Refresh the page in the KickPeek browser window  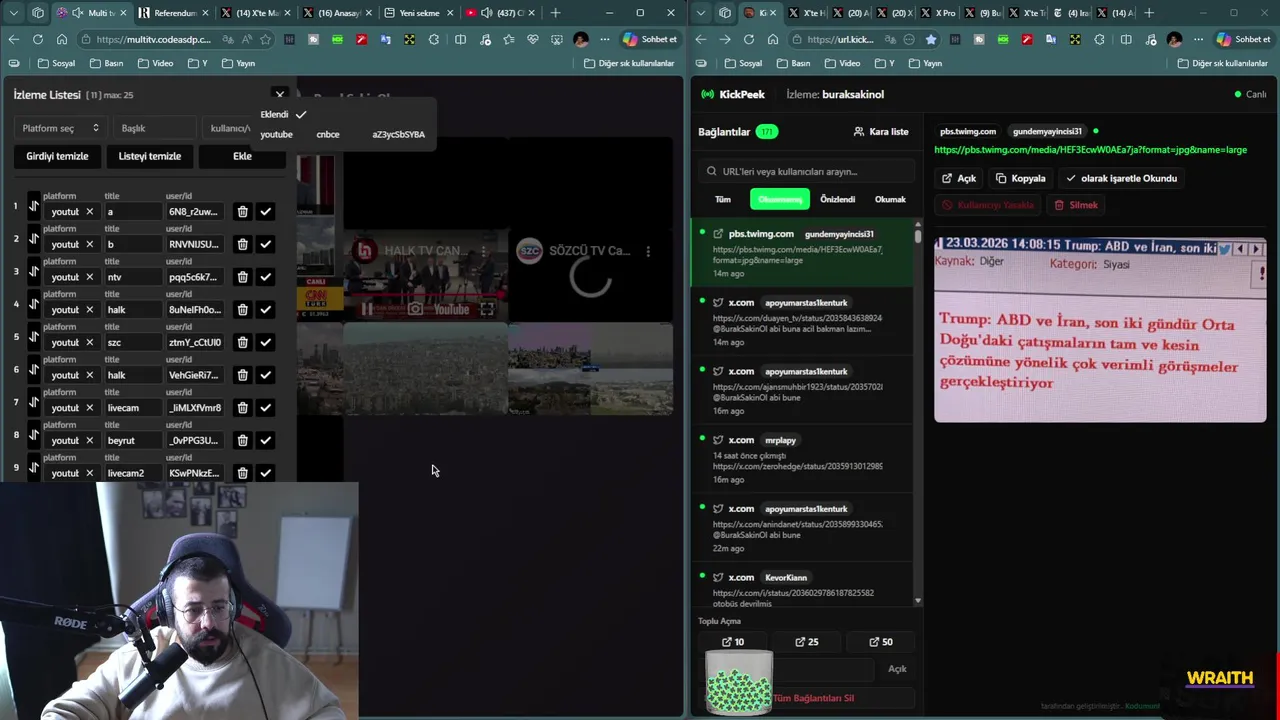point(749,39)
